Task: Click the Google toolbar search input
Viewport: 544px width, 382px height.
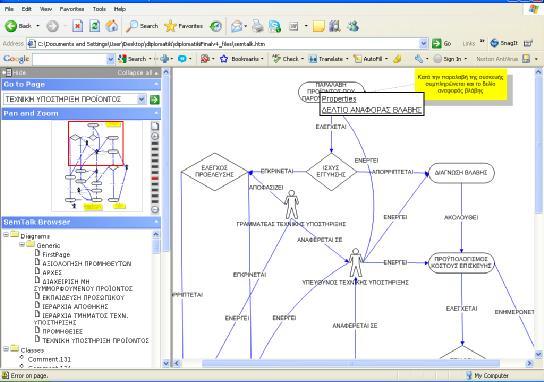Action: pos(69,59)
